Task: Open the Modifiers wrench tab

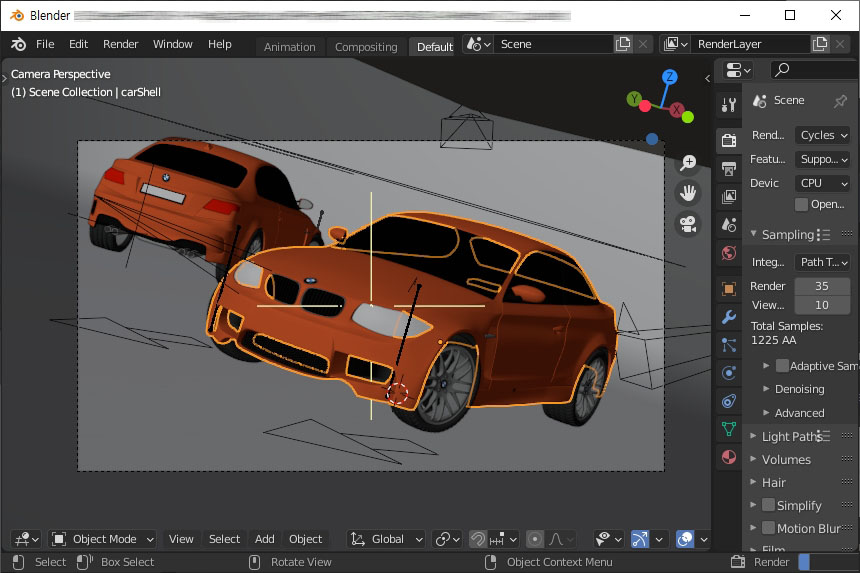Action: pyautogui.click(x=729, y=317)
